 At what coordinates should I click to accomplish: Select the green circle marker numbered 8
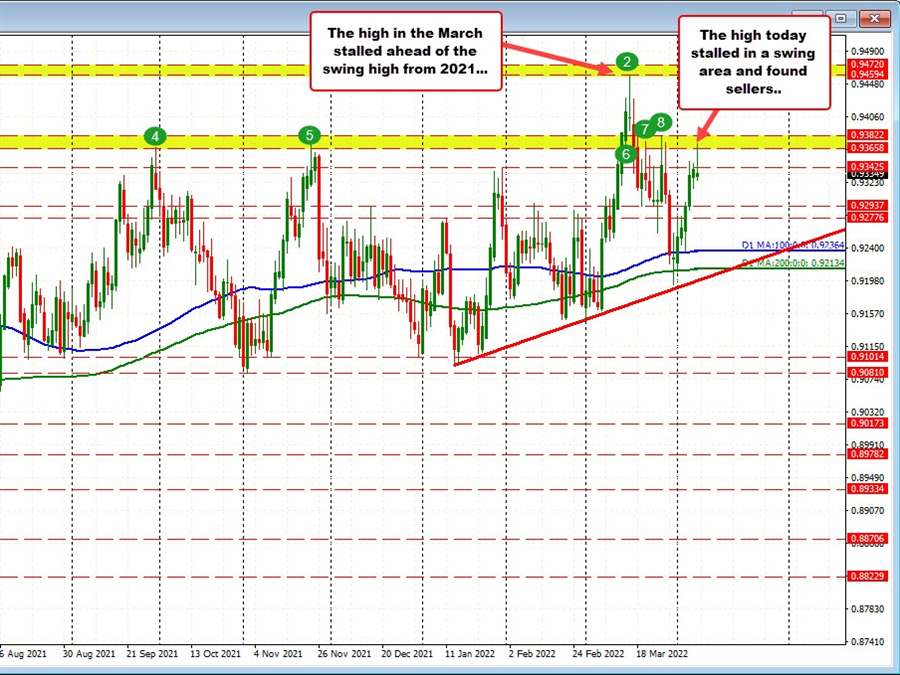[662, 121]
